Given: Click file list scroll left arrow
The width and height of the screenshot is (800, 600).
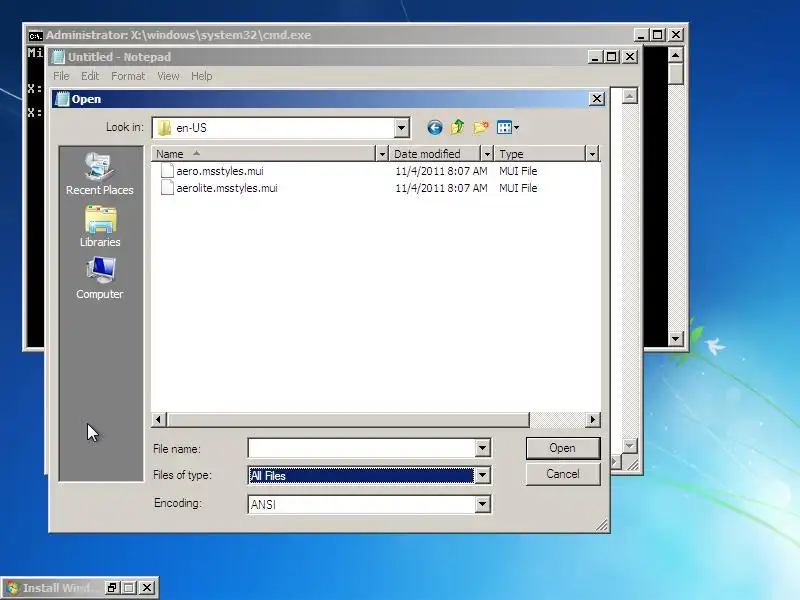Looking at the screenshot, I should pos(159,419).
